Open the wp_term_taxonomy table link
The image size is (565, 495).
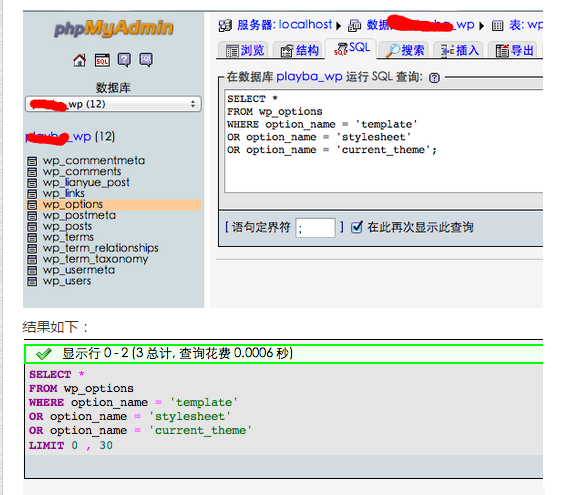95,259
